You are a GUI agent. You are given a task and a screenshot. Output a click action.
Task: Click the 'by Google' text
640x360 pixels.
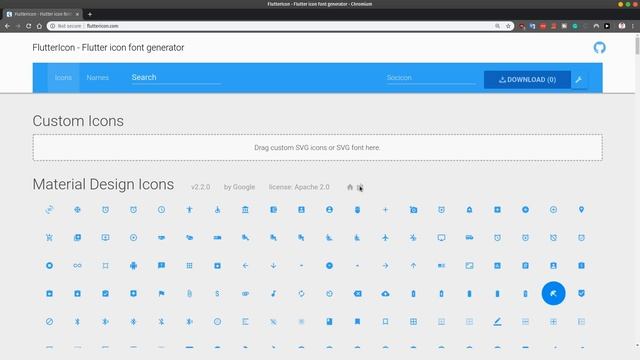(239, 187)
